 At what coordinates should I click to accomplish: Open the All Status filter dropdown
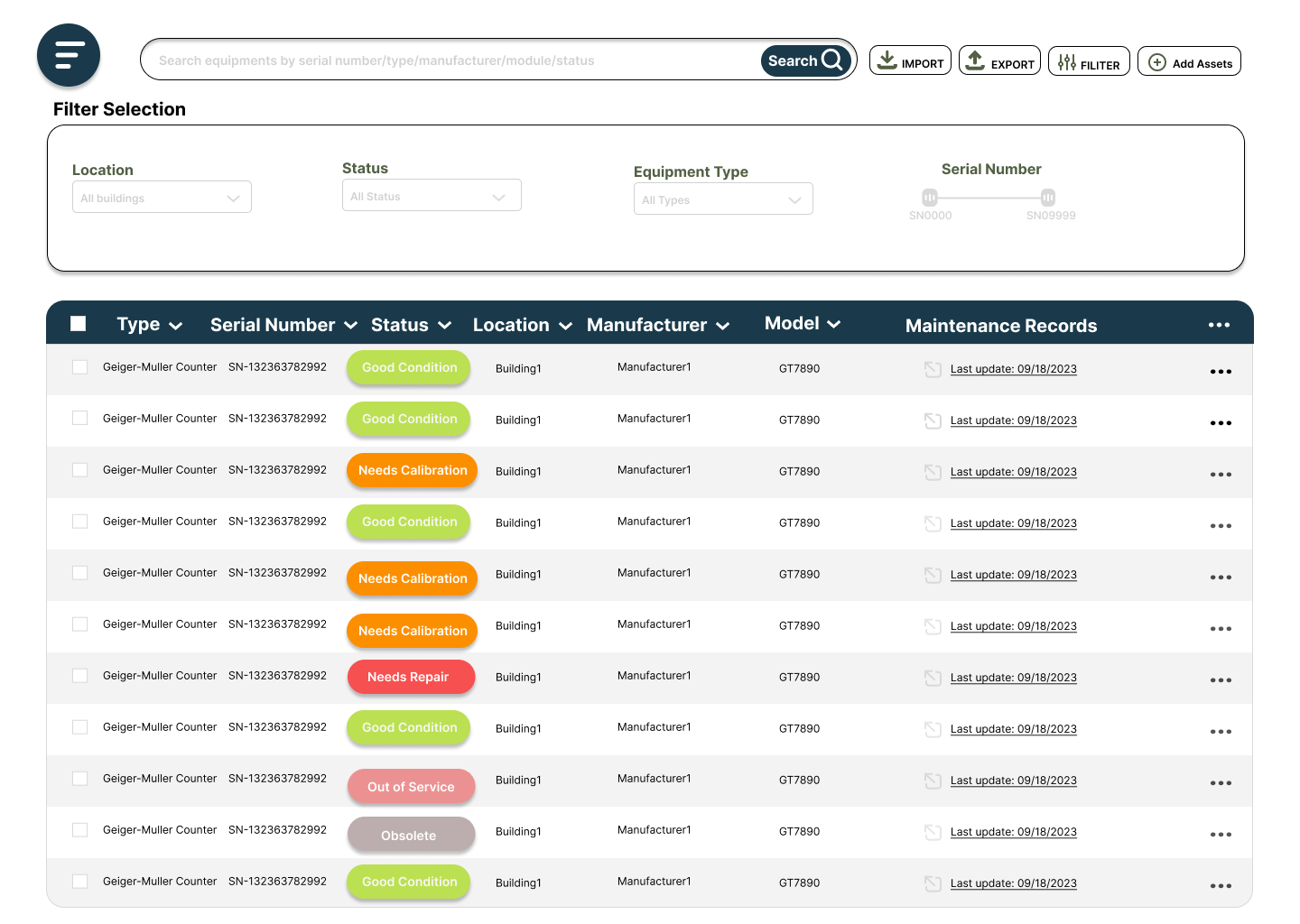coord(432,196)
